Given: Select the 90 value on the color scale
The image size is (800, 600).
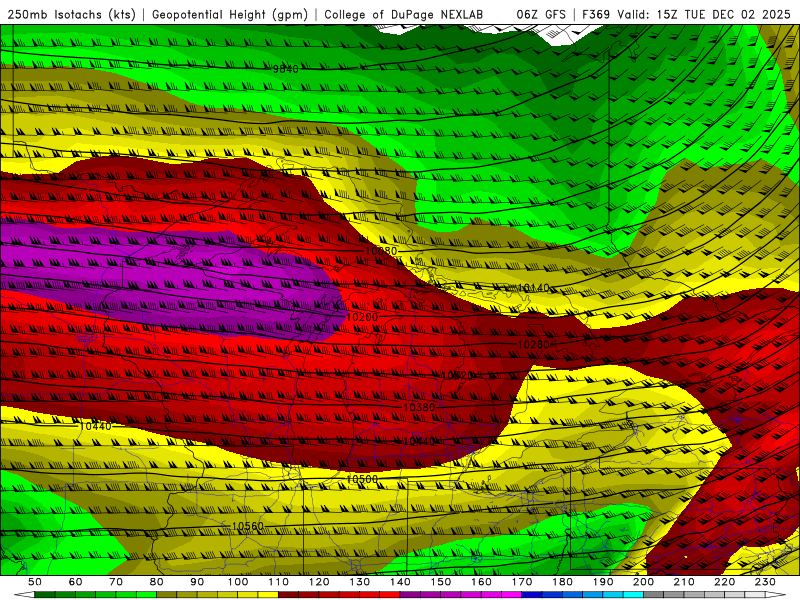Looking at the screenshot, I should [x=197, y=582].
